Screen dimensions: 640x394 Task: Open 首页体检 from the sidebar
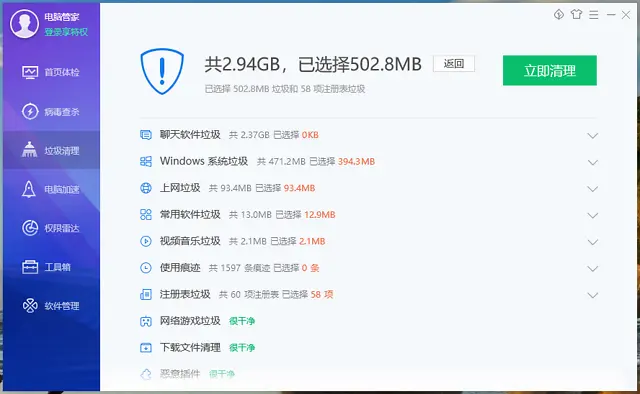pos(51,72)
